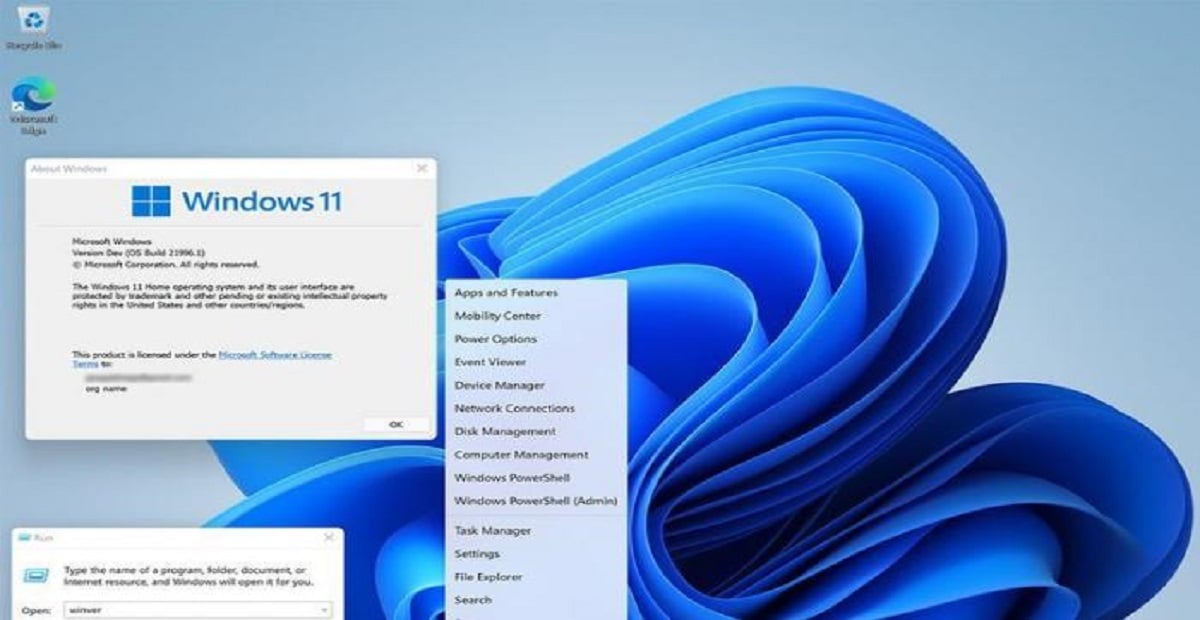Click the "Open:" label in Run dialog
Image resolution: width=1200 pixels, height=620 pixels.
(x=36, y=609)
